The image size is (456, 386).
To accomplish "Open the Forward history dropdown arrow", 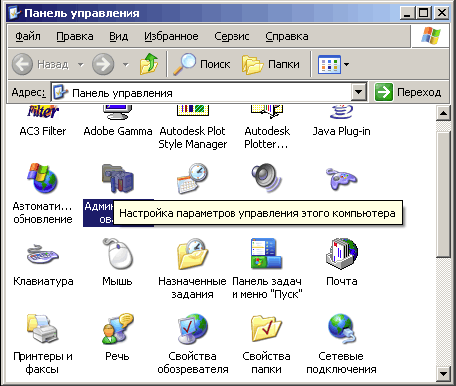I will [x=126, y=64].
